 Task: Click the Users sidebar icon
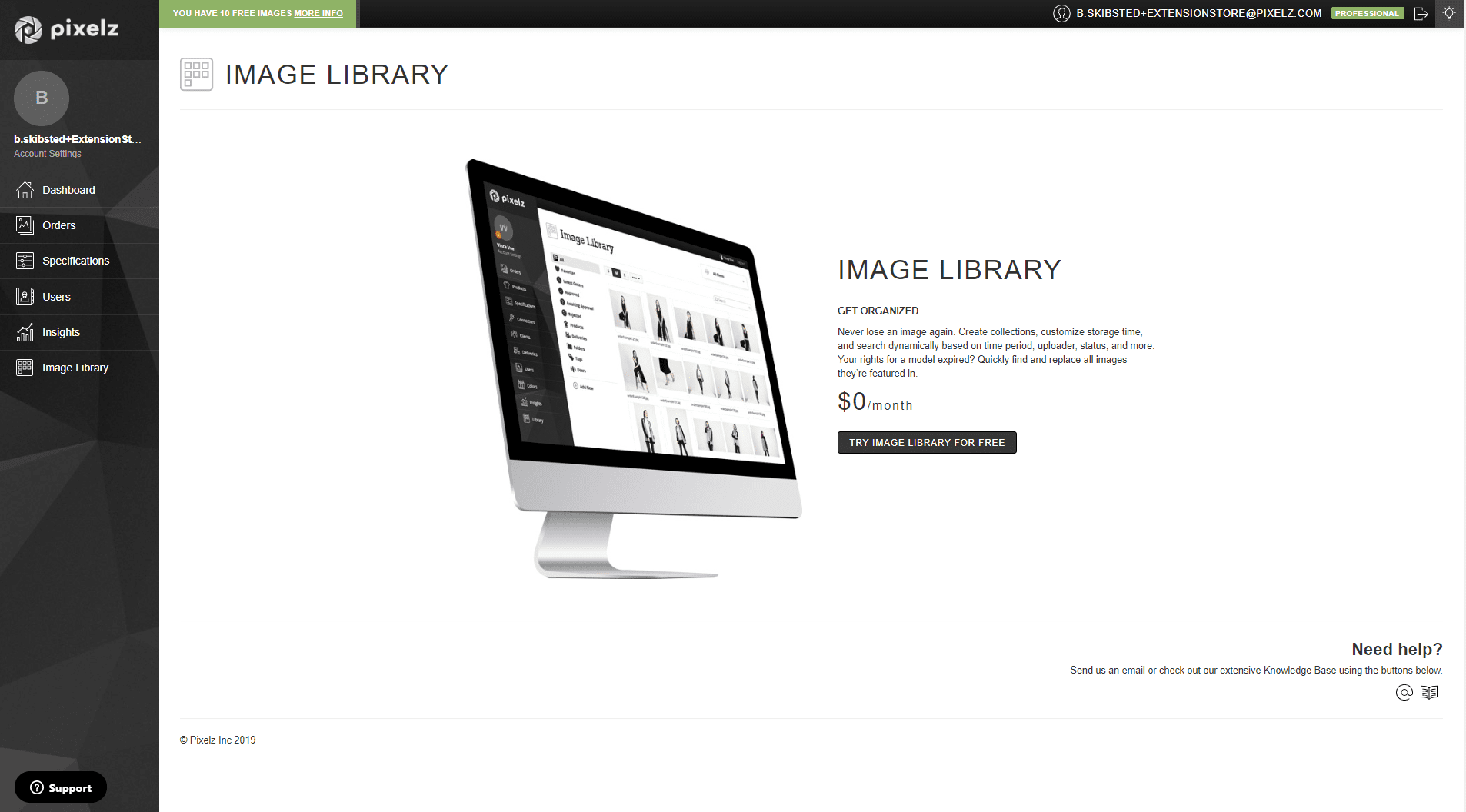25,297
